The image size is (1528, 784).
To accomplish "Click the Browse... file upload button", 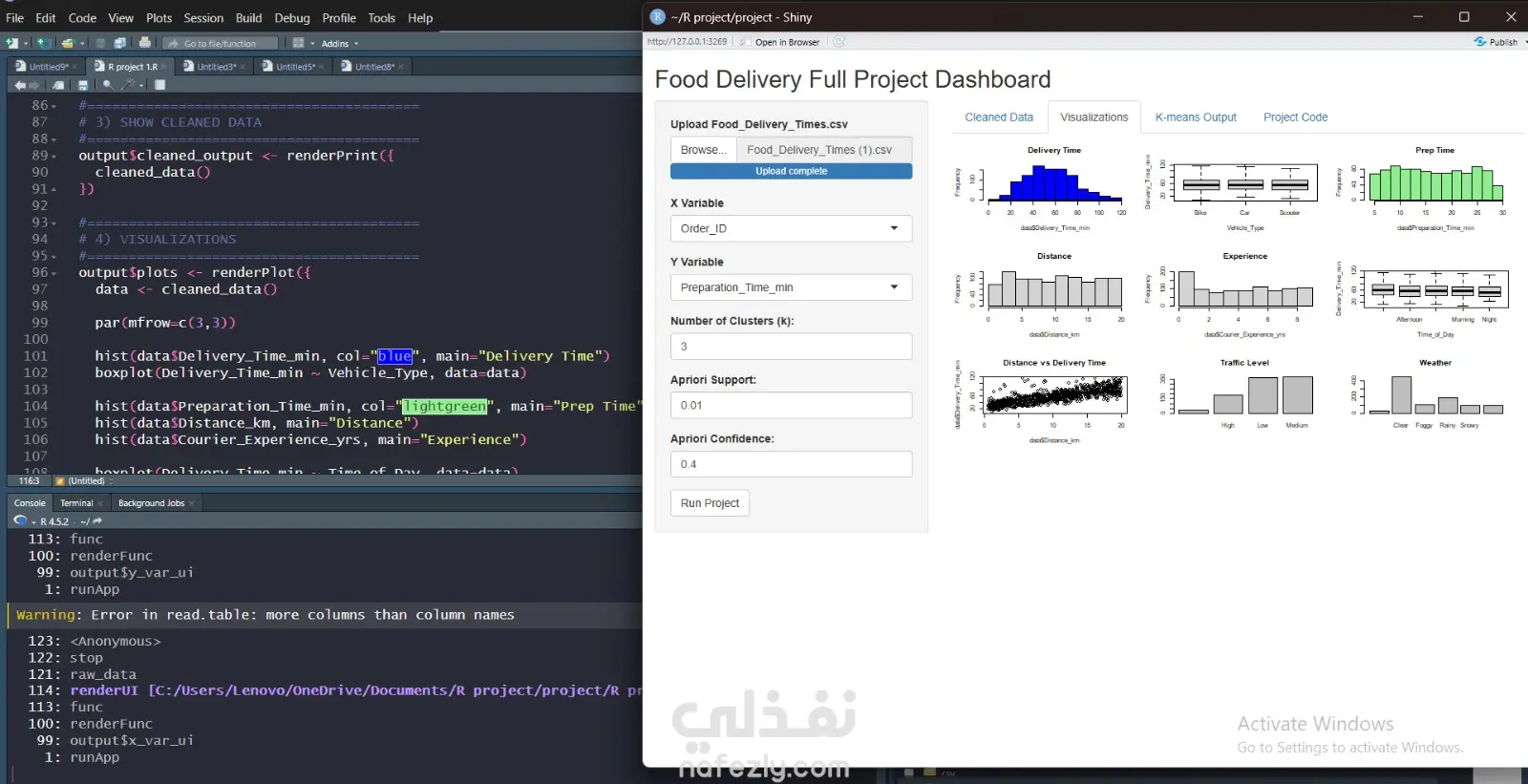I will [703, 150].
